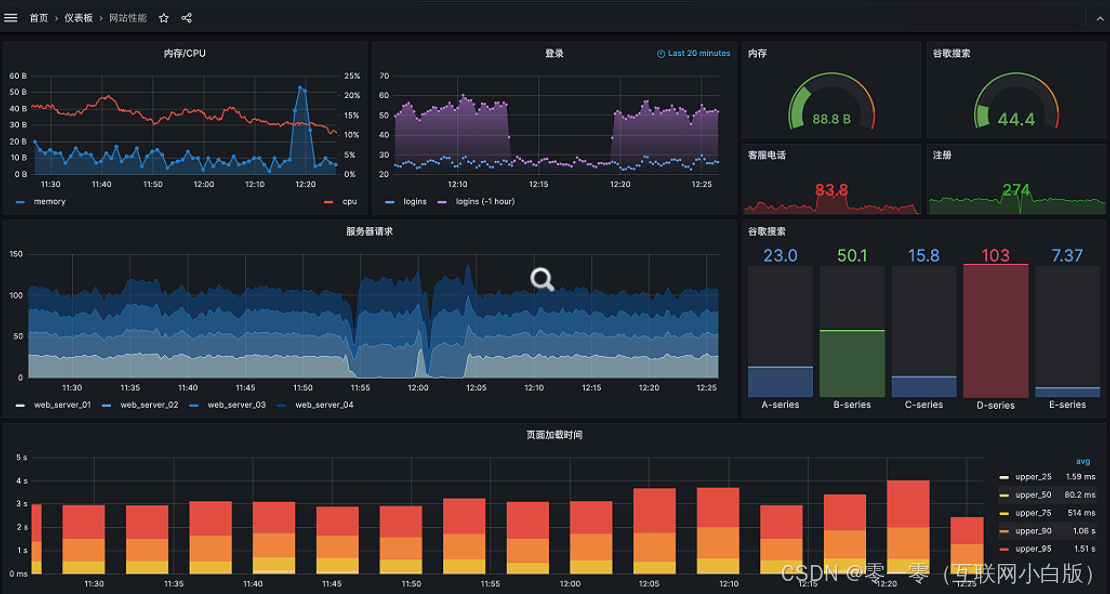This screenshot has width=1110, height=594.
Task: Click upper_90 legend color swatch
Action: point(1004,531)
